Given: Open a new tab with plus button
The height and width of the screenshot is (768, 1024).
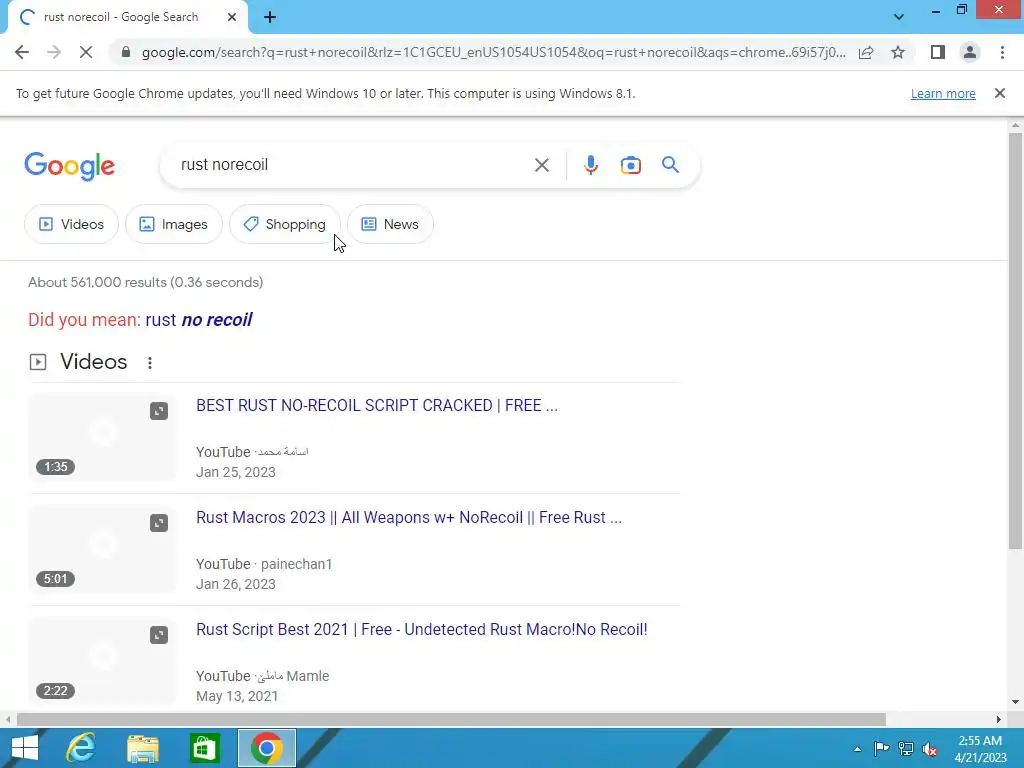Looking at the screenshot, I should click(x=270, y=17).
